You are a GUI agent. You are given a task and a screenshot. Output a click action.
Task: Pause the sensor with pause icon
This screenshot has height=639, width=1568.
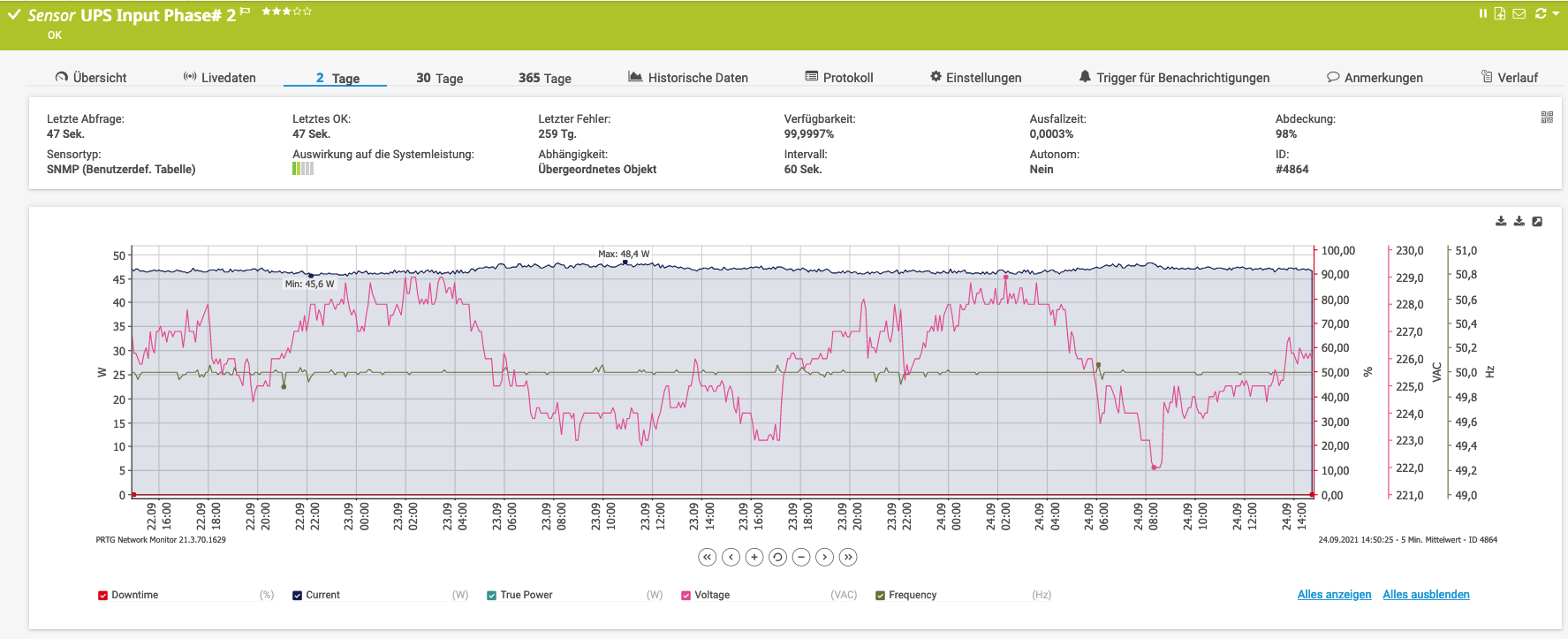pyautogui.click(x=1483, y=13)
